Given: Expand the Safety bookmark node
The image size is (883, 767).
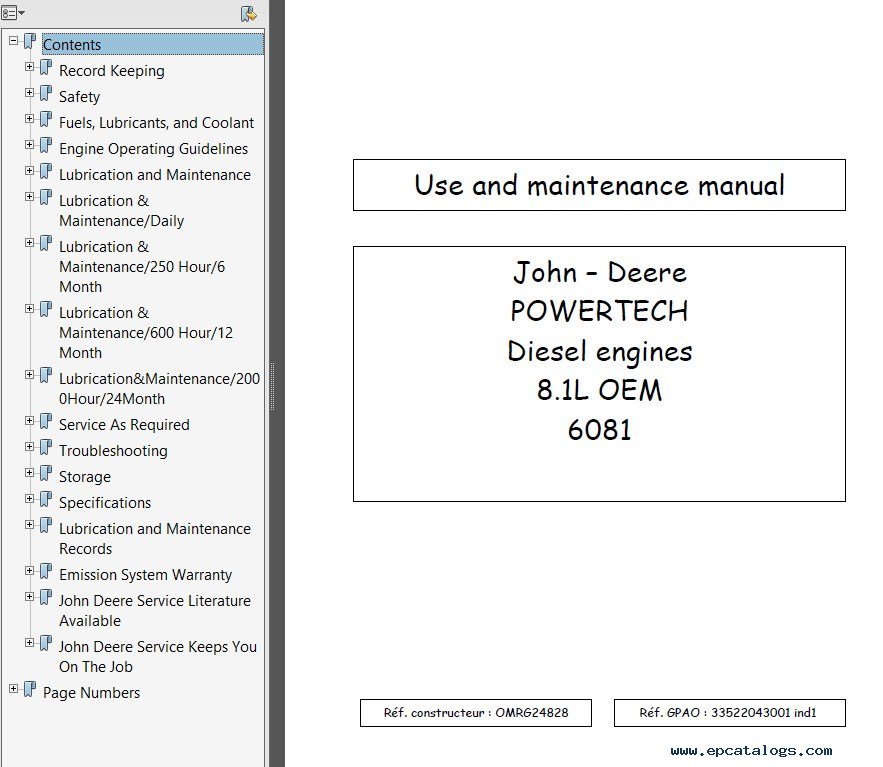Looking at the screenshot, I should (29, 92).
